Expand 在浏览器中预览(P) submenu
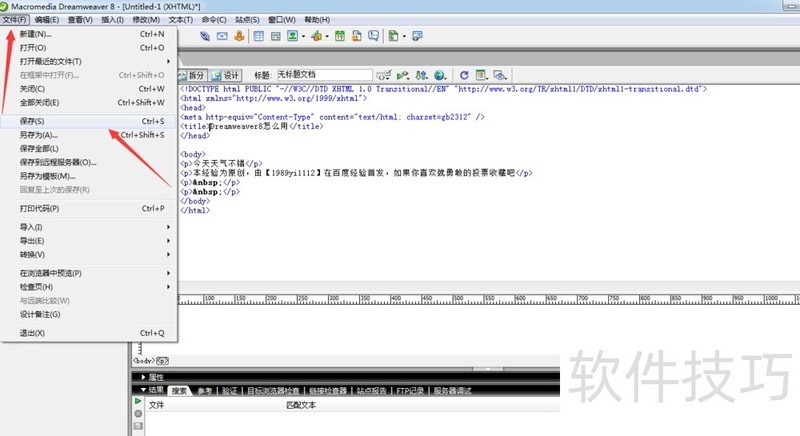The height and width of the screenshot is (436, 800). pyautogui.click(x=89, y=273)
